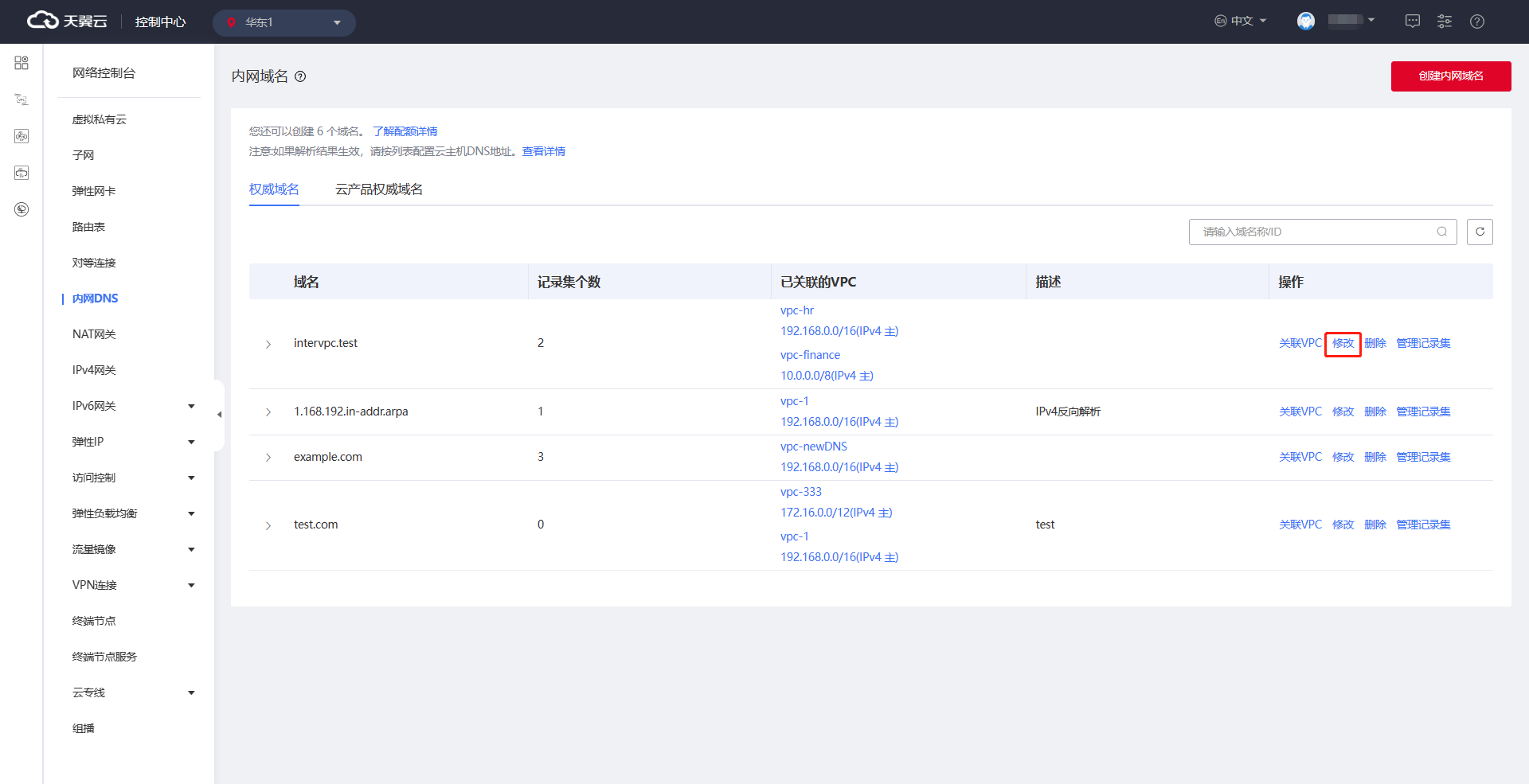Viewport: 1529px width, 784px height.
Task: Focus the domain name/ID search field
Action: point(1314,232)
